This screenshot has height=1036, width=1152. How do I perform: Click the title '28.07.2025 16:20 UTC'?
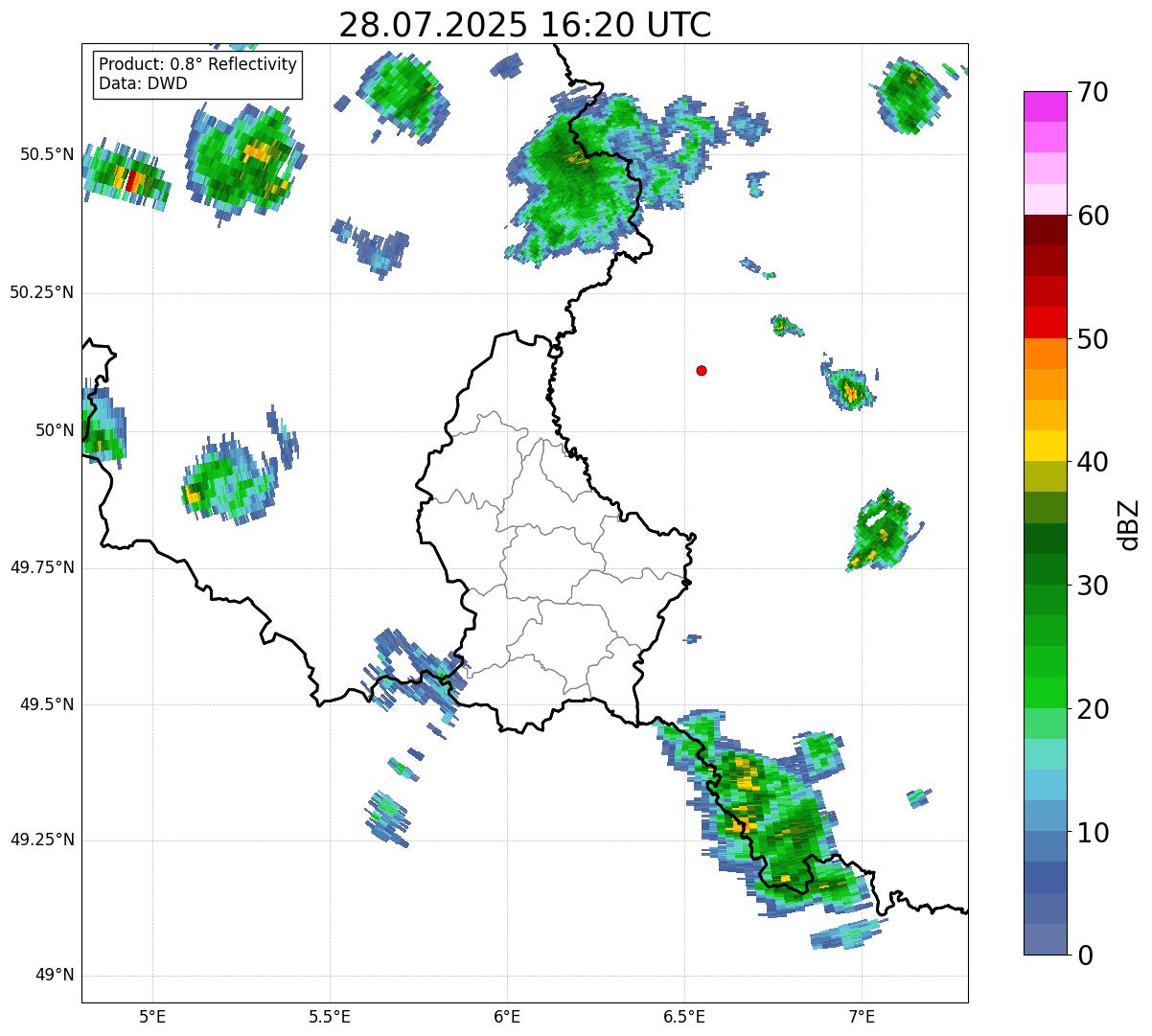click(525, 24)
